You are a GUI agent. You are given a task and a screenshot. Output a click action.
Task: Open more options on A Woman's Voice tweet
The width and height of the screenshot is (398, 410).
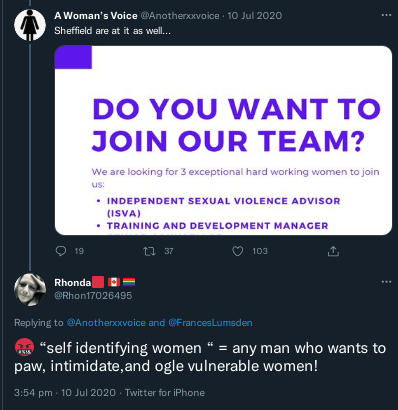[386, 15]
